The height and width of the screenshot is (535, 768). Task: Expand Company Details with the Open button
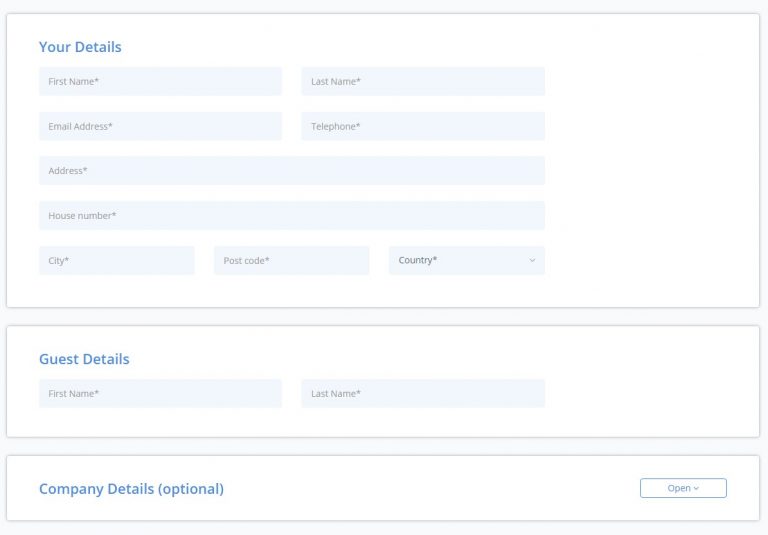pyautogui.click(x=683, y=488)
